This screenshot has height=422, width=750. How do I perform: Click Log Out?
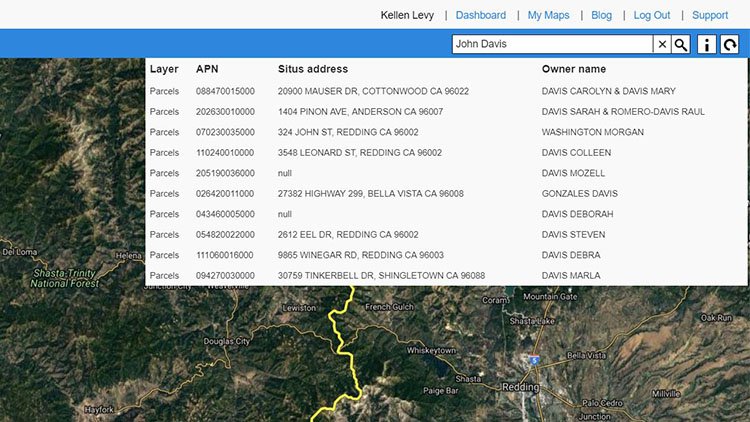(x=651, y=15)
